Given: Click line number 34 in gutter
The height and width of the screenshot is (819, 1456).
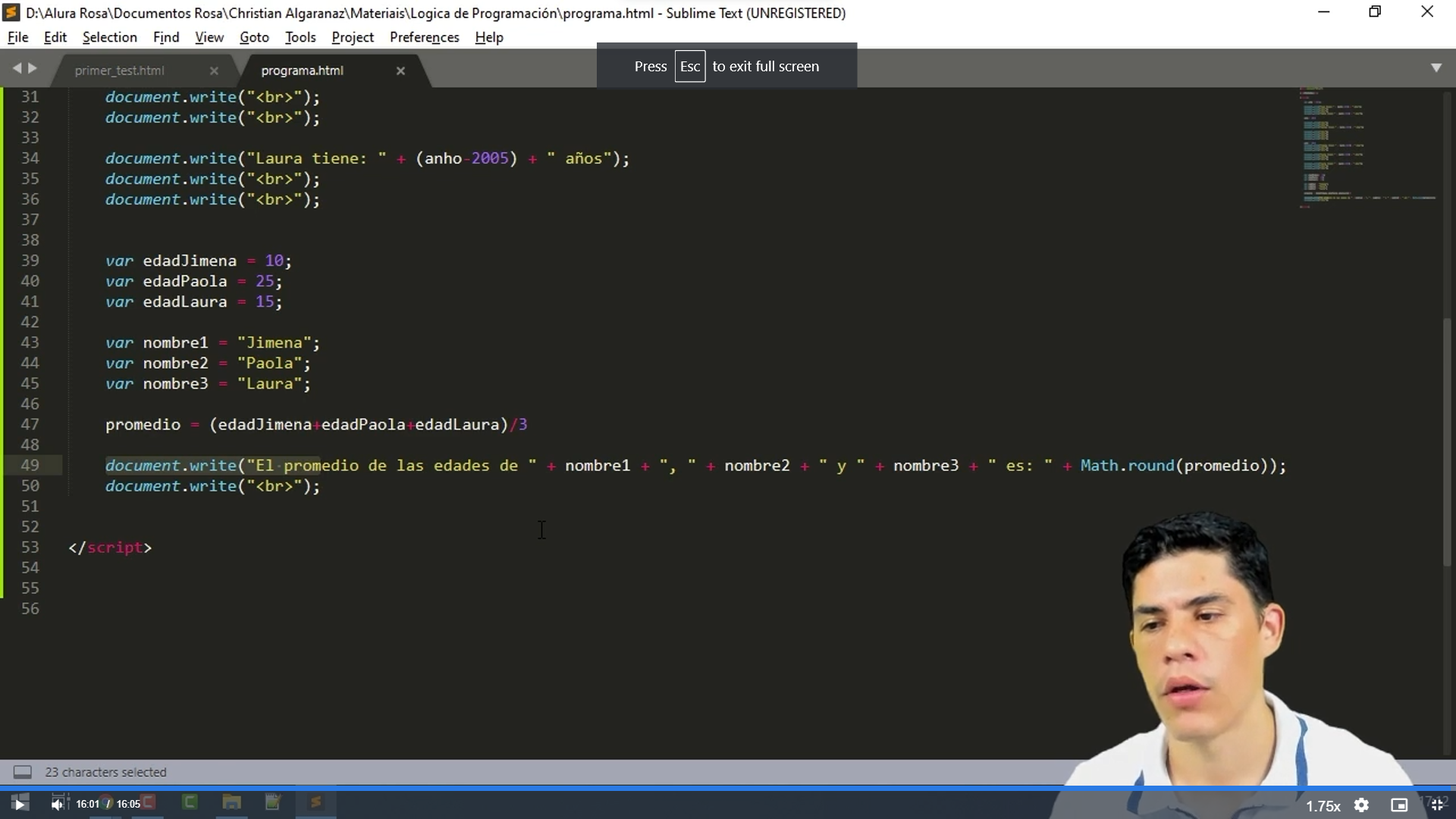Looking at the screenshot, I should 30,158.
